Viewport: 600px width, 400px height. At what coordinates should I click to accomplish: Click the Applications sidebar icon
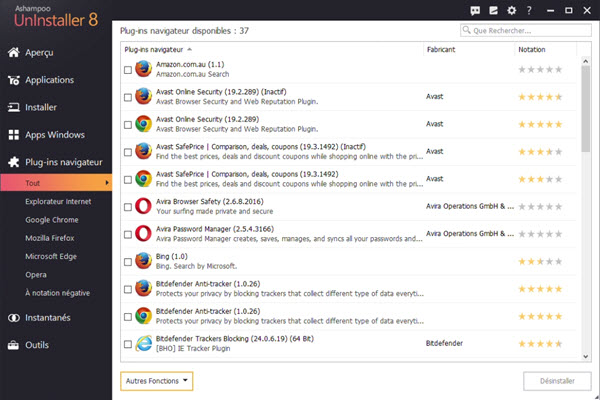pyautogui.click(x=14, y=80)
